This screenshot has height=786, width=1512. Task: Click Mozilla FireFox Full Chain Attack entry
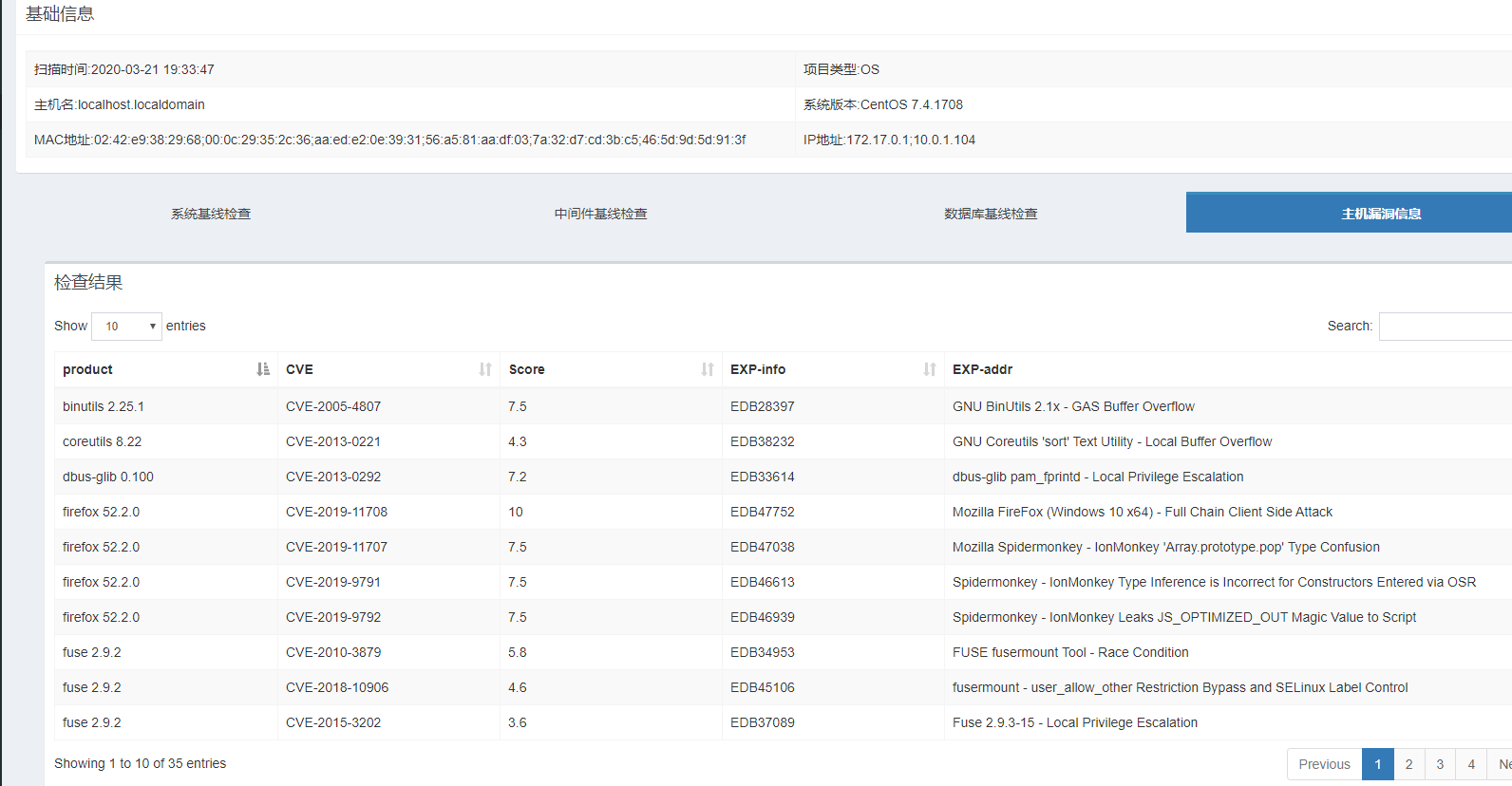click(1143, 512)
